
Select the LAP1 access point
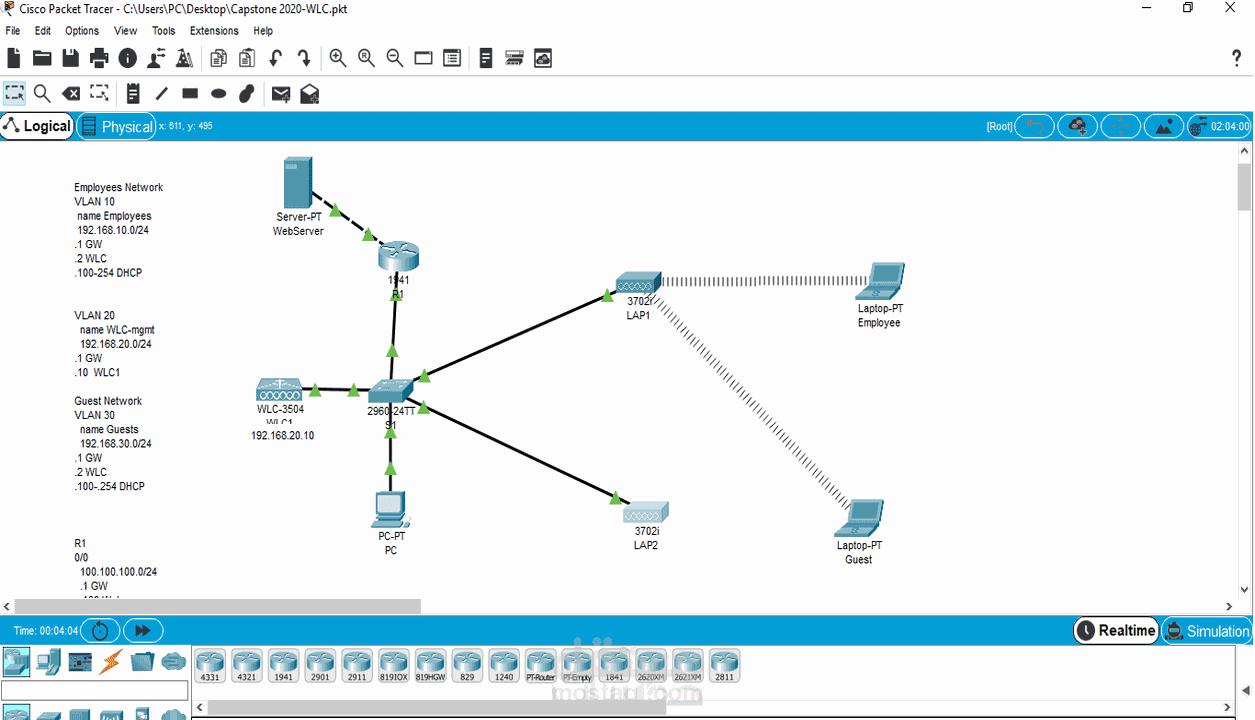pos(638,283)
